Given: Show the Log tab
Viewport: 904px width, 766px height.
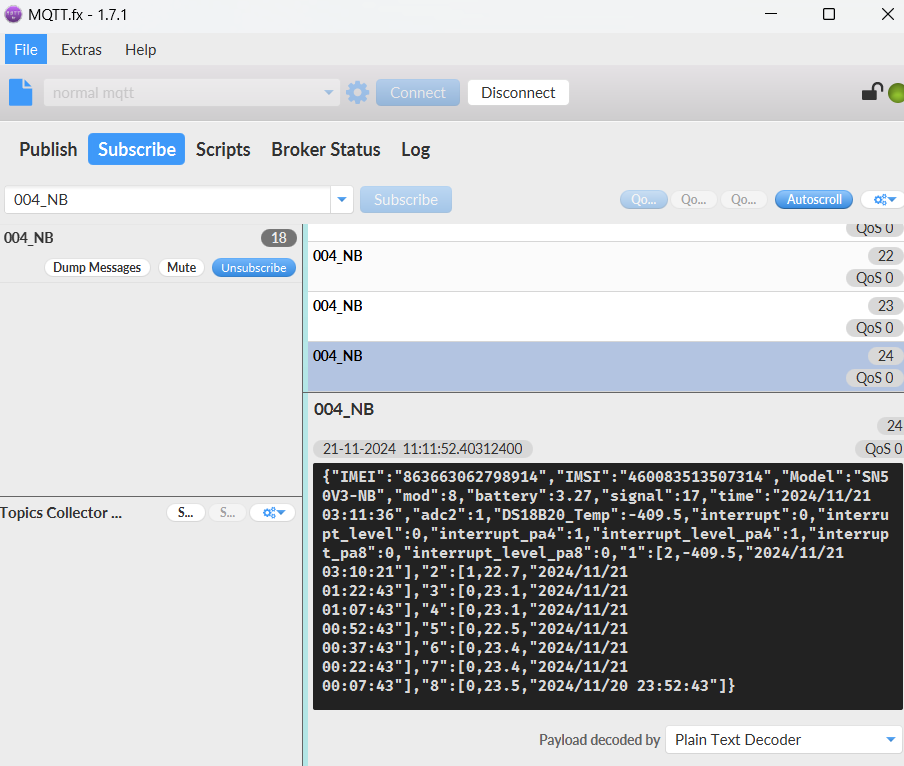Looking at the screenshot, I should point(416,149).
